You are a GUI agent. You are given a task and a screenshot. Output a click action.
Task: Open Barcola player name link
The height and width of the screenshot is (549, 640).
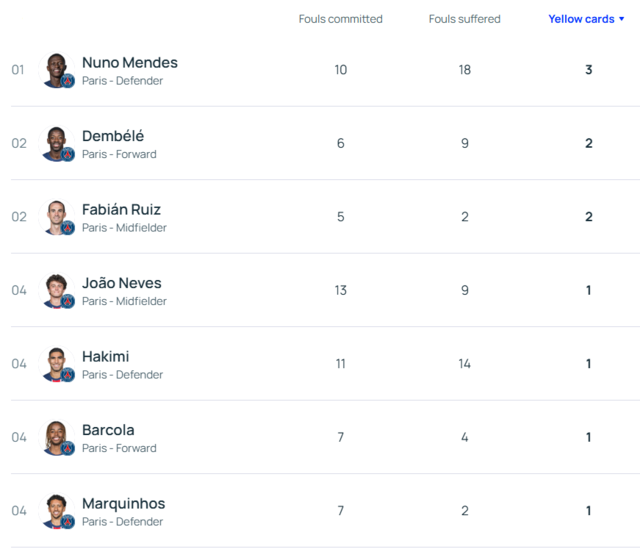pyautogui.click(x=108, y=430)
